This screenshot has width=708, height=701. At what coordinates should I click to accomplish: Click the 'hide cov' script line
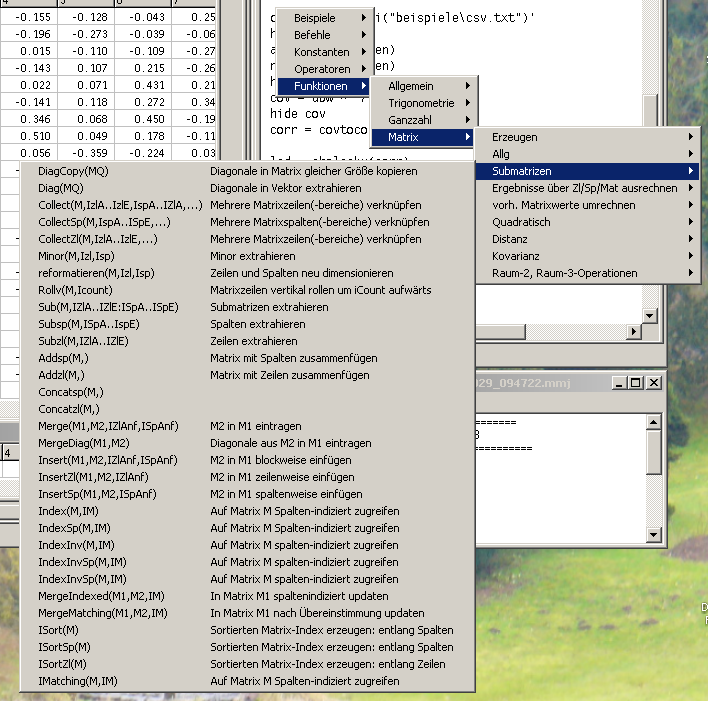coord(298,113)
